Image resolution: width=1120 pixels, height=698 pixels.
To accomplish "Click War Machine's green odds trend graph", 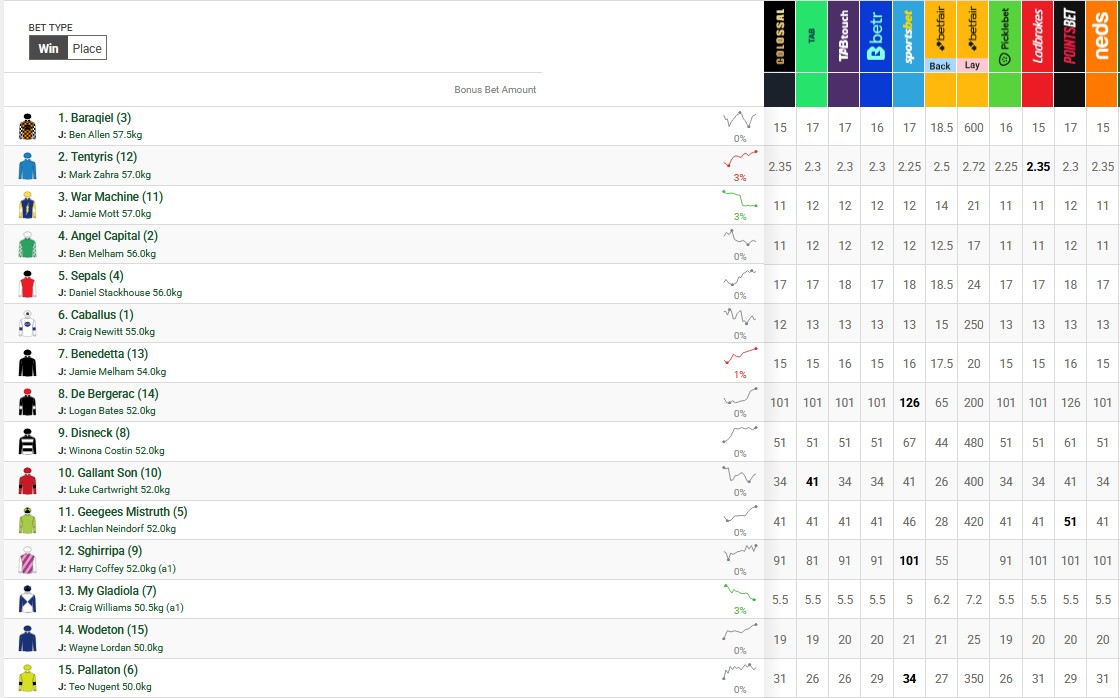I will tap(740, 199).
